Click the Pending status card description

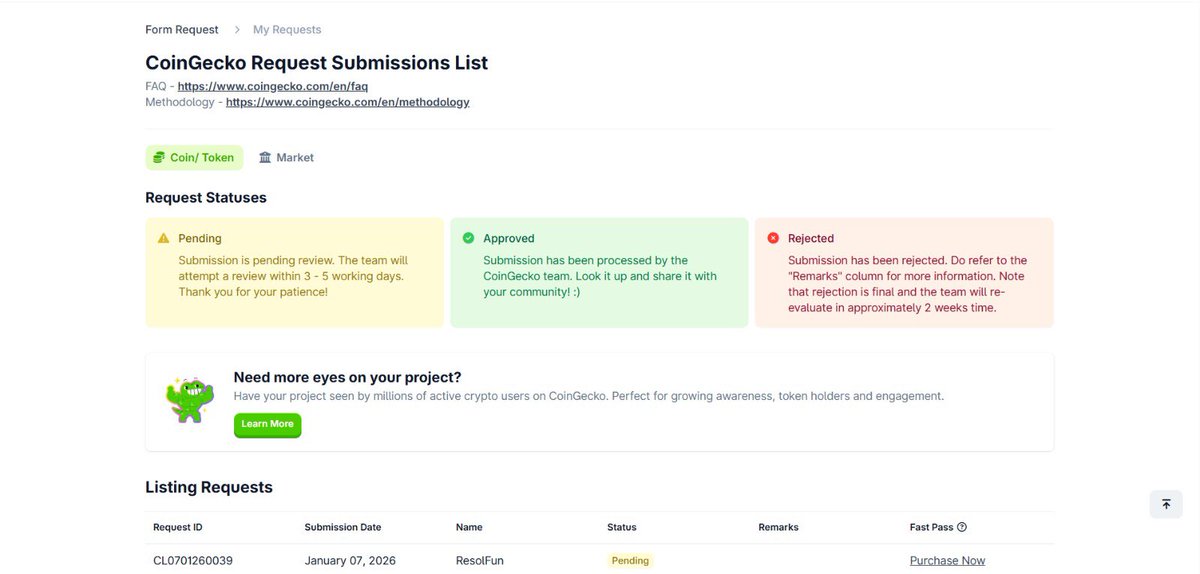pos(293,276)
